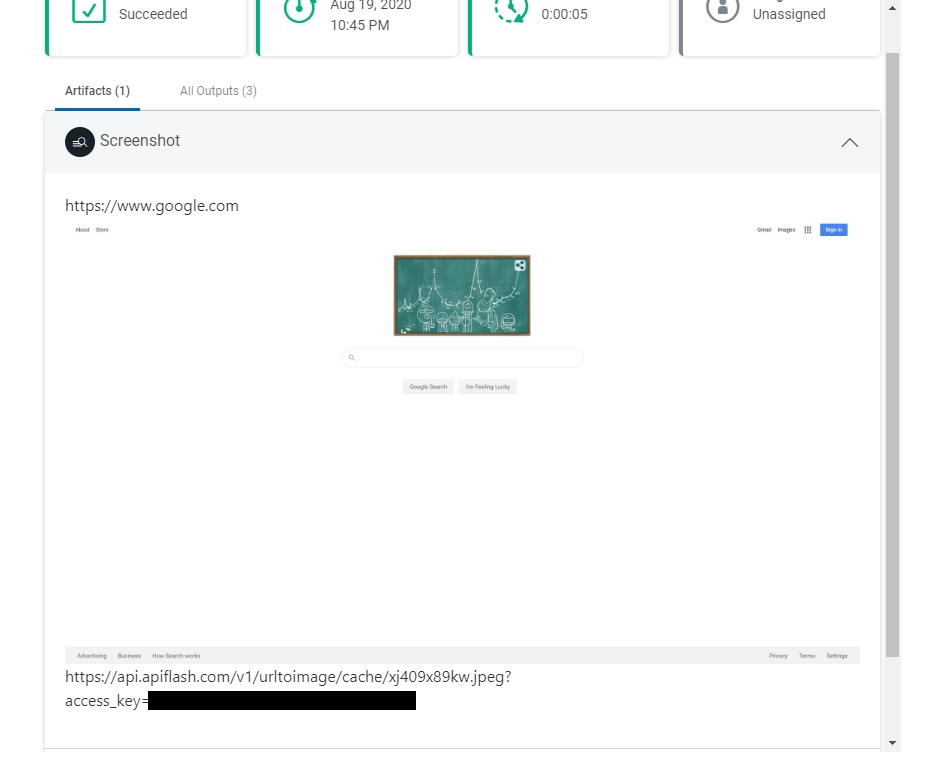950x771 pixels.
Task: Click the "Succeeded" status text
Action: pyautogui.click(x=153, y=14)
